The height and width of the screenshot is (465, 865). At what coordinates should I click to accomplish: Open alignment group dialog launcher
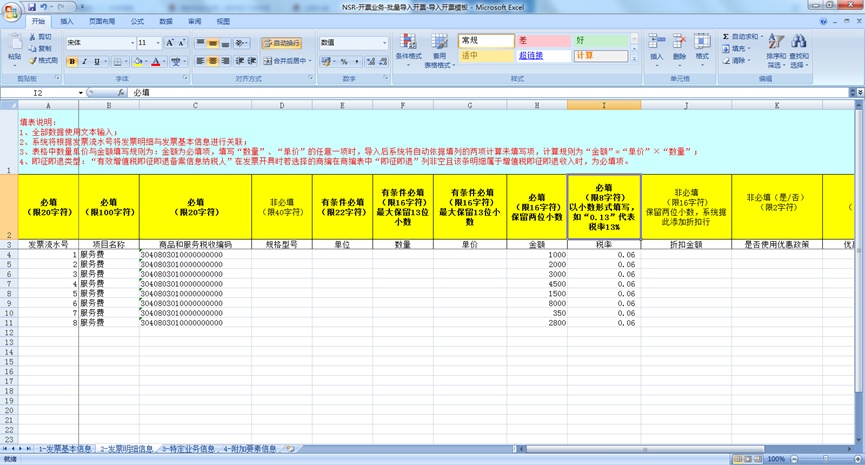311,78
